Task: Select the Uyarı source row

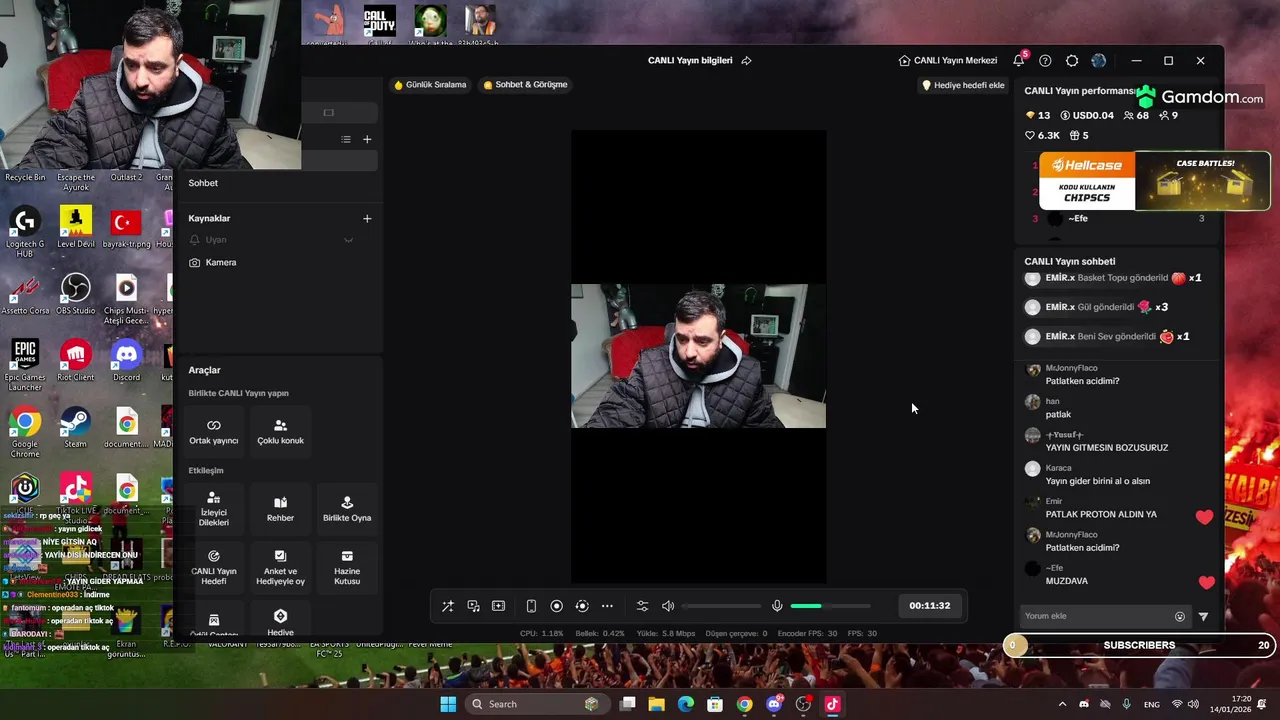Action: [281, 240]
